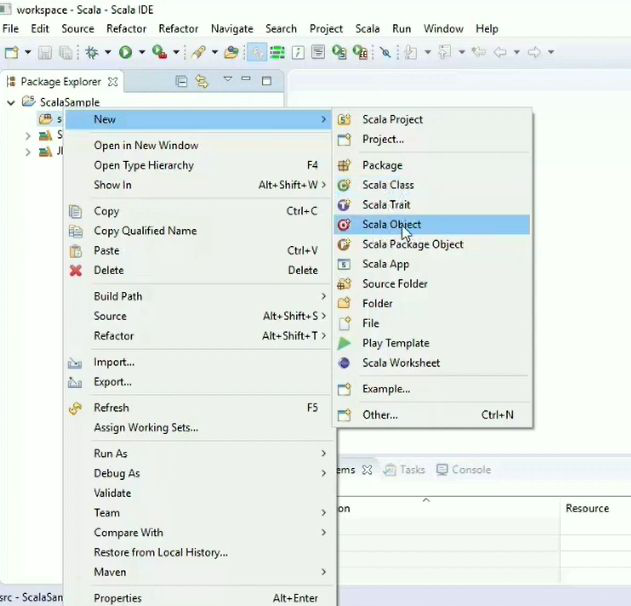This screenshot has width=631, height=606.
Task: Select Package from the New submenu
Action: coord(432,165)
